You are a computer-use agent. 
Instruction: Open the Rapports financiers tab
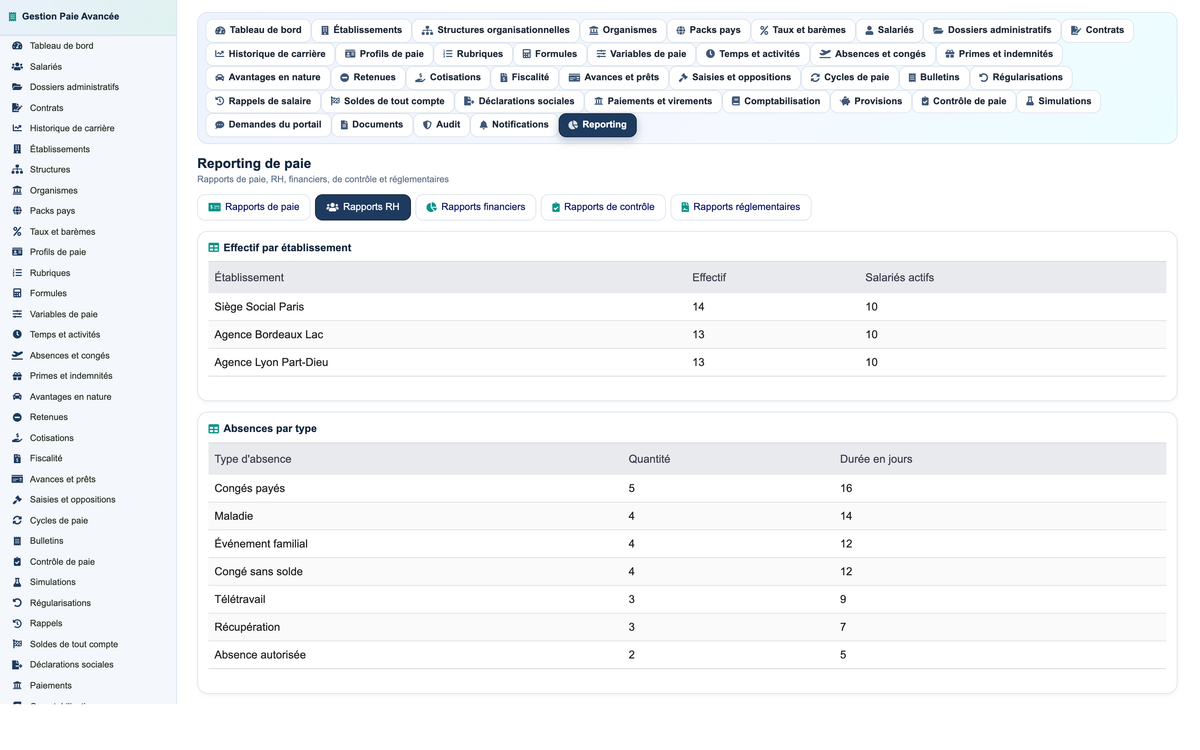pos(476,207)
